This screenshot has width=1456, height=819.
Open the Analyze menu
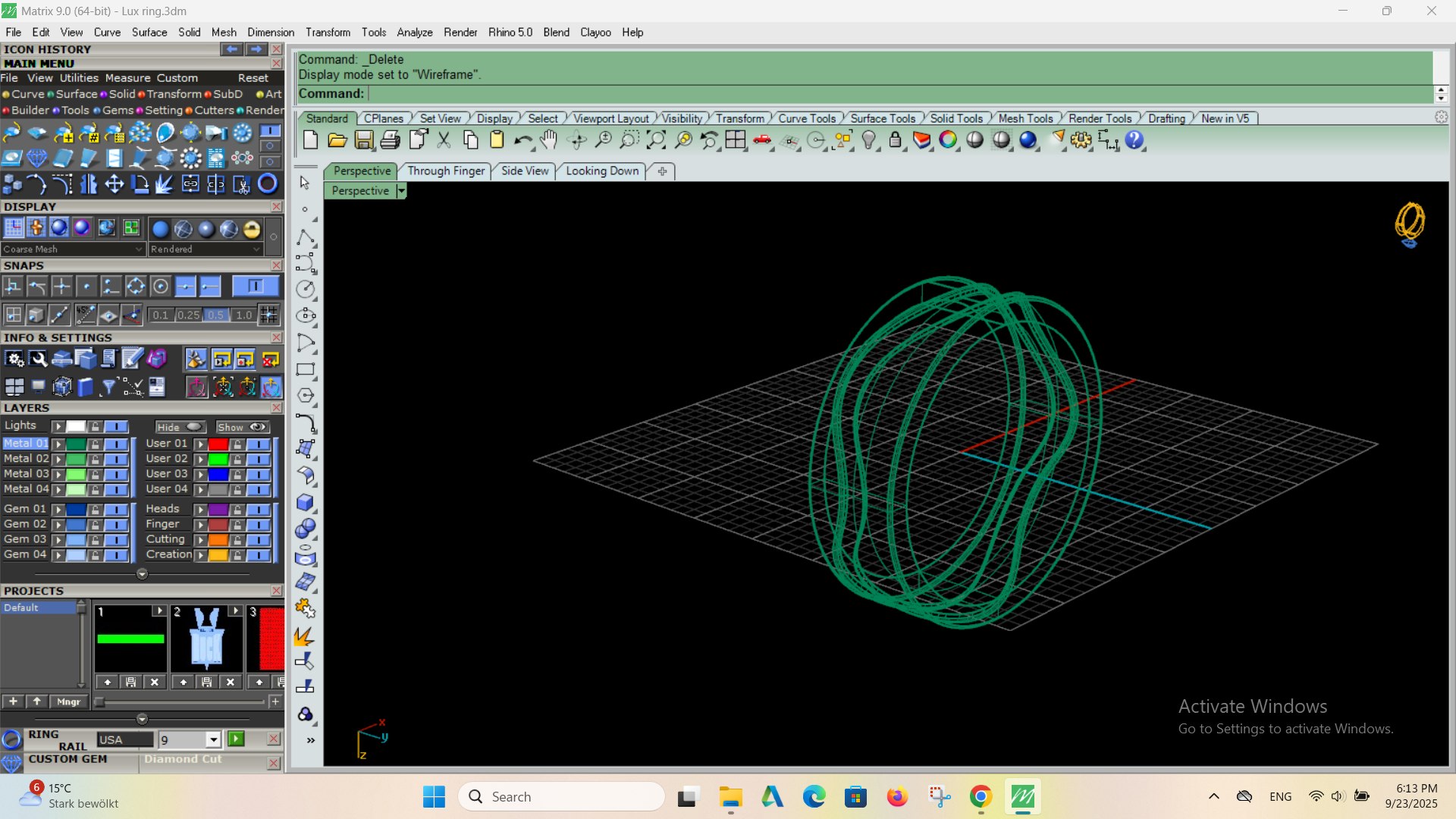click(415, 33)
